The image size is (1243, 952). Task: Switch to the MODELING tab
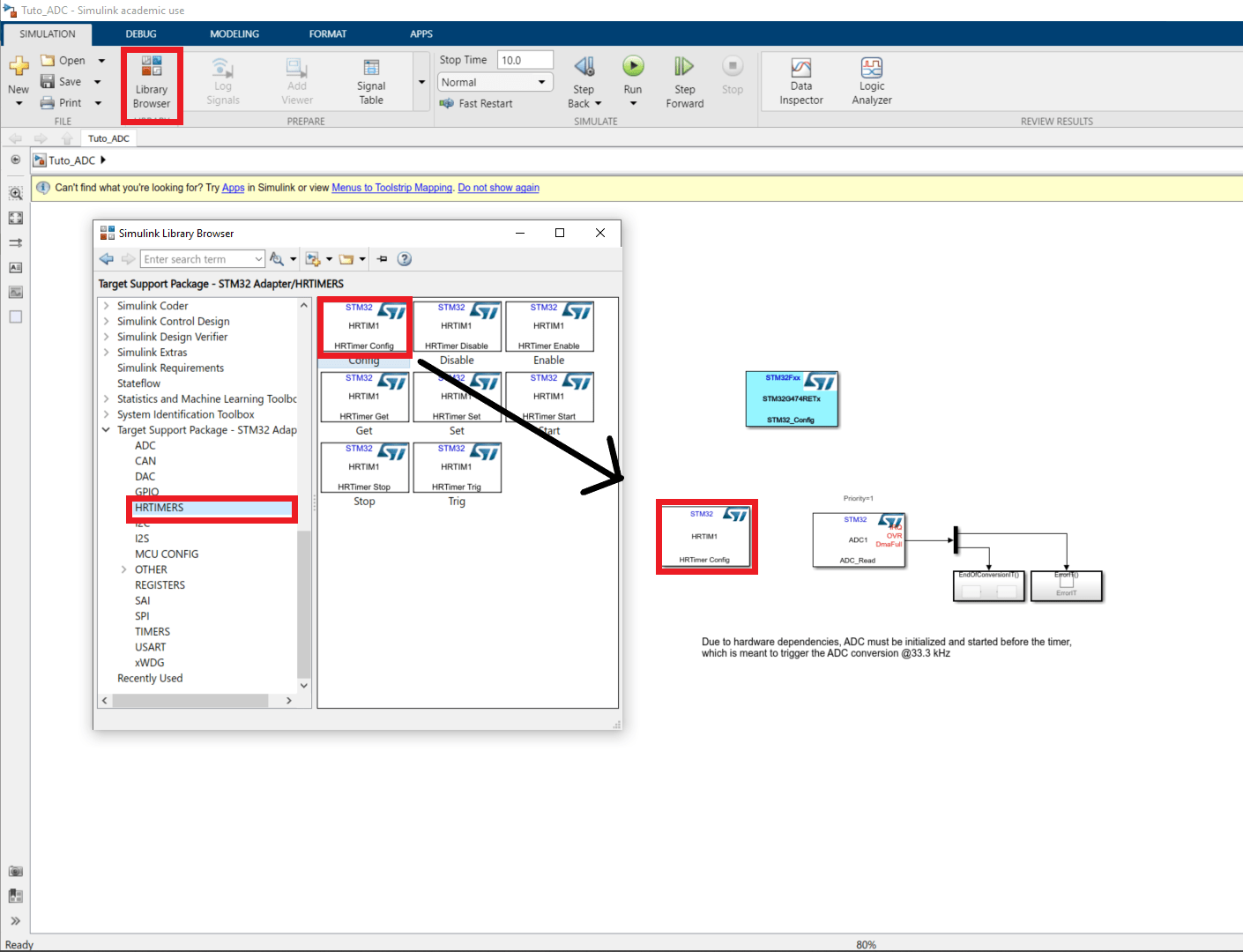pos(234,33)
